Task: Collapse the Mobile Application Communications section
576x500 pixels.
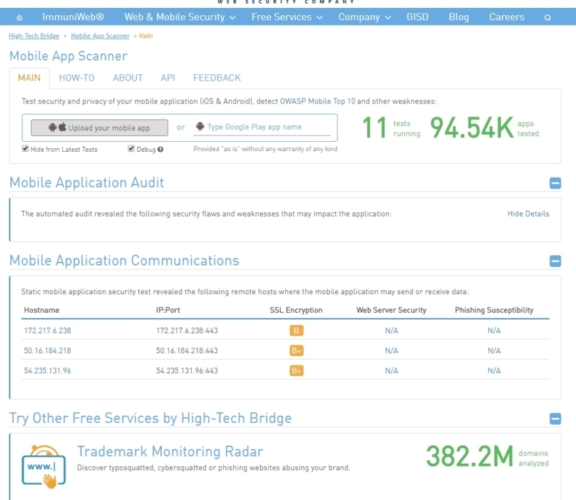Action: tap(555, 261)
